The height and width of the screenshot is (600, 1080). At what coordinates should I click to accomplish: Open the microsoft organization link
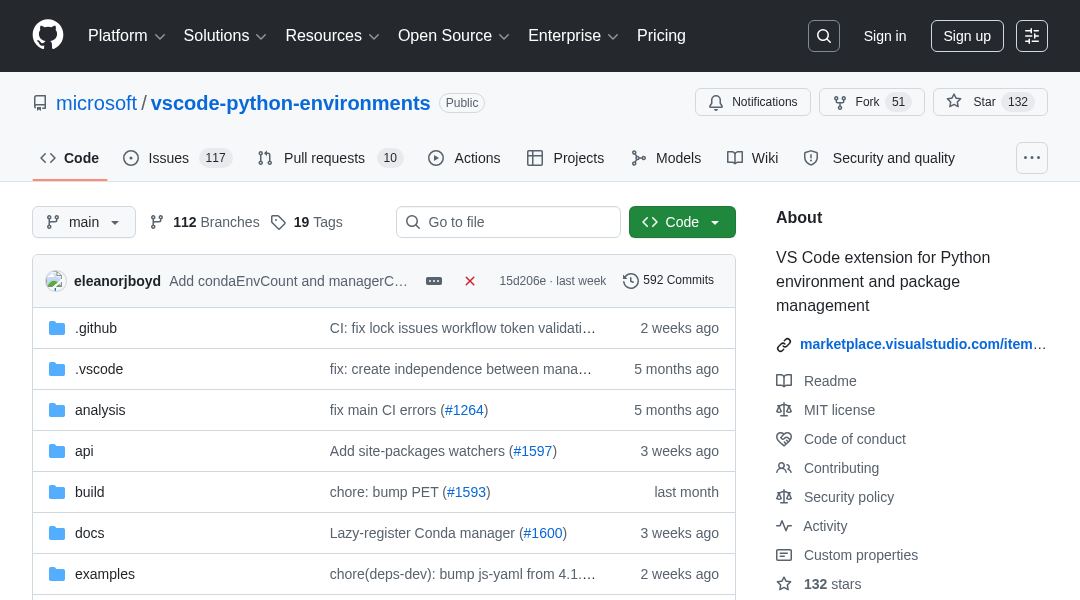[x=96, y=103]
